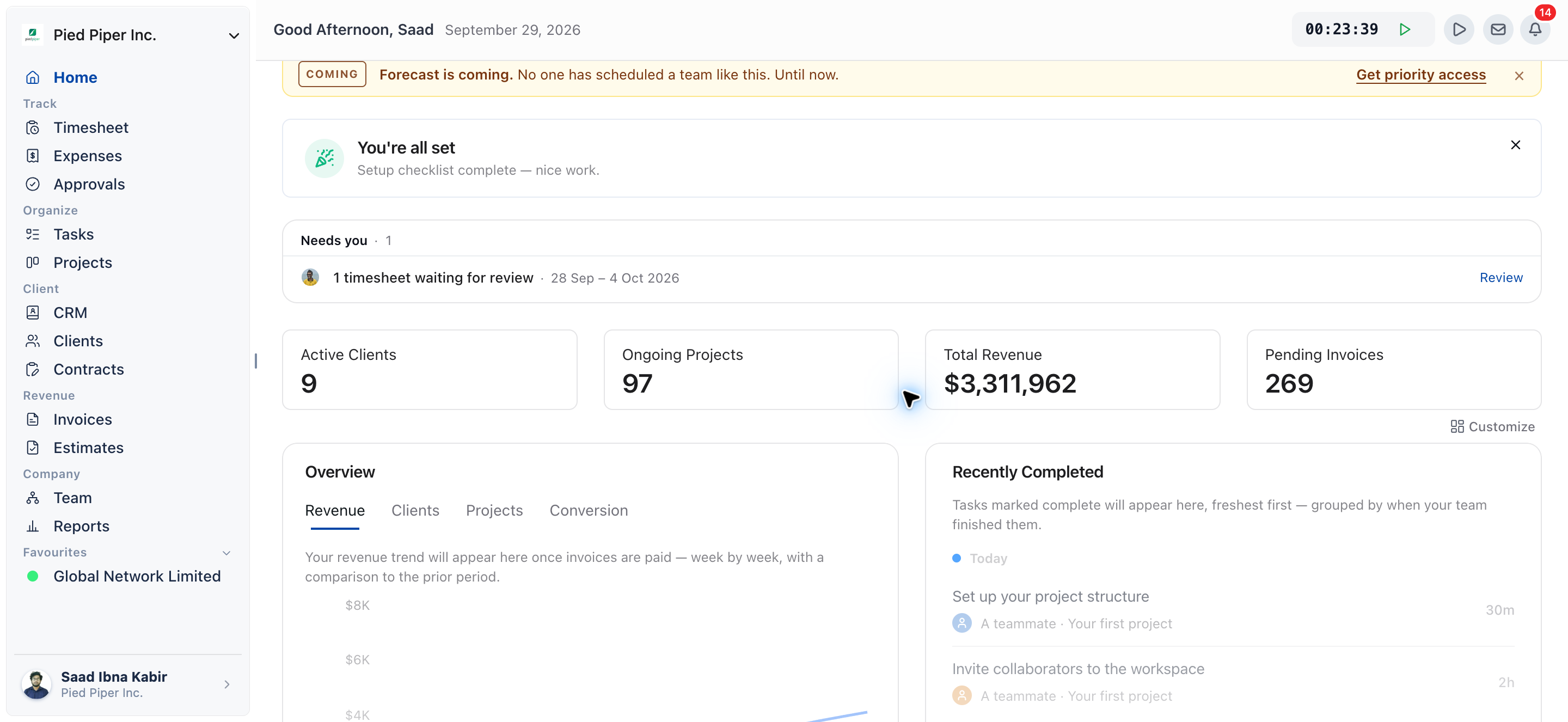
Task: Open the mail inbox icon
Action: 1497,29
